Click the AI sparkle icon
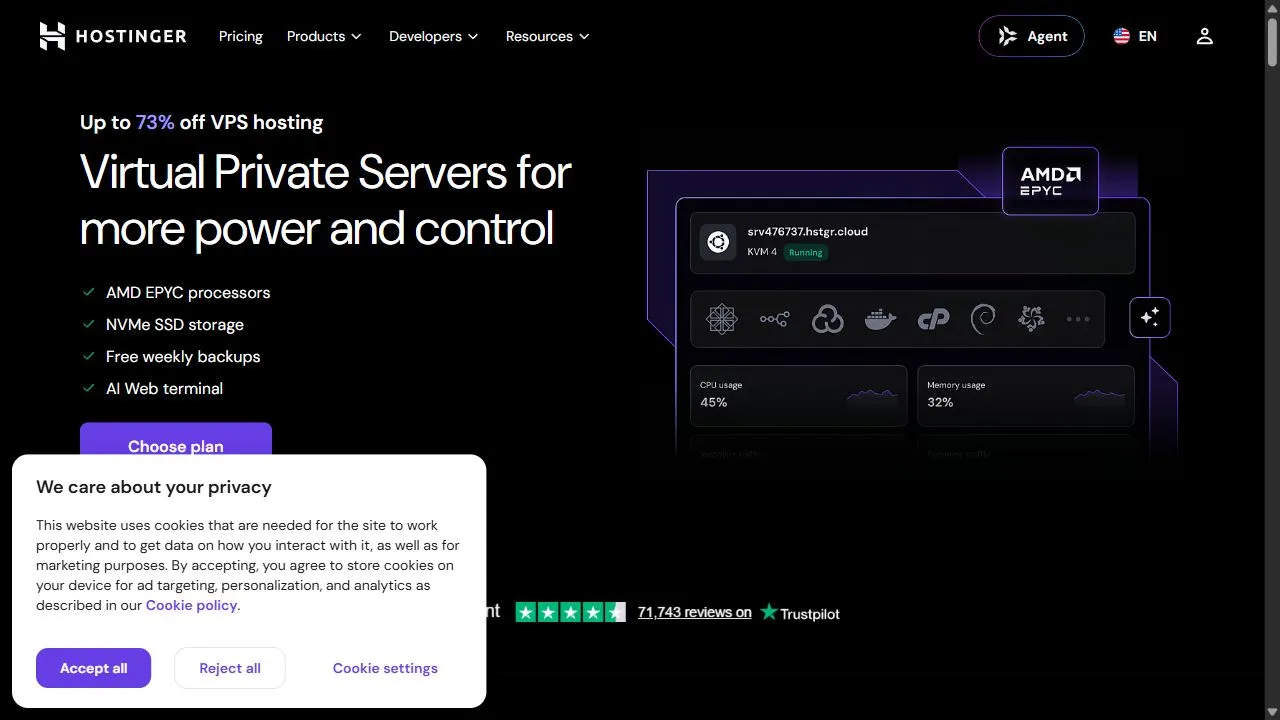 tap(1150, 317)
